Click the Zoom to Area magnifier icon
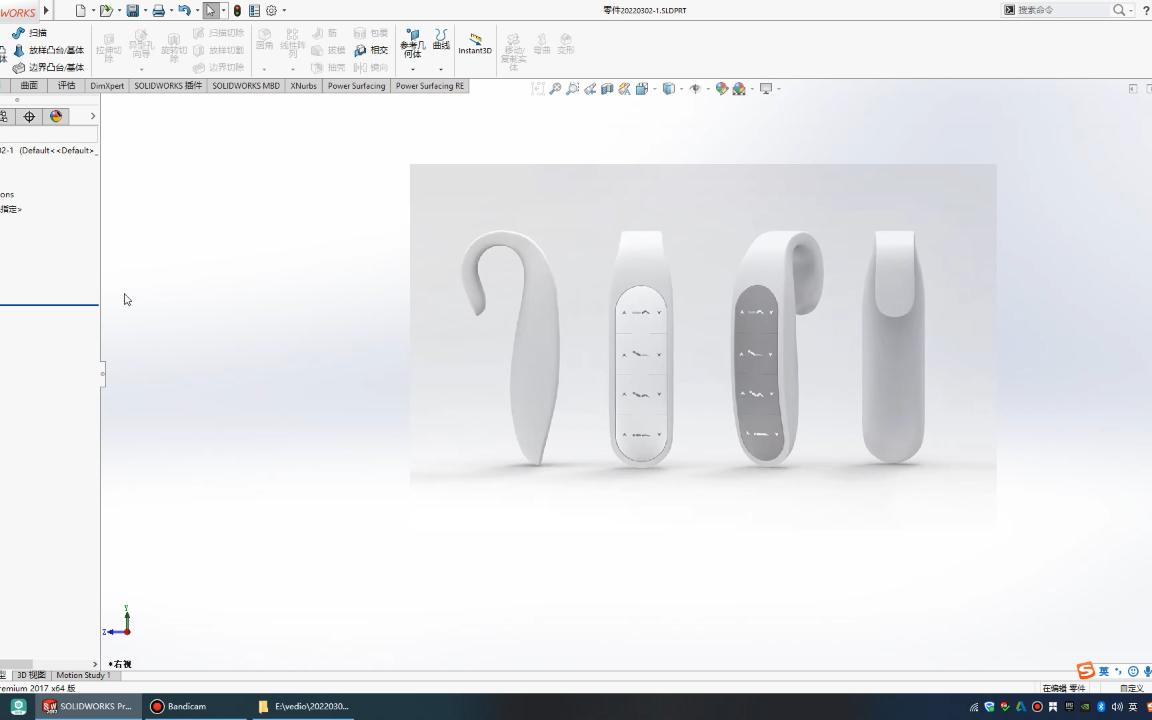Image resolution: width=1152 pixels, height=720 pixels. click(572, 89)
